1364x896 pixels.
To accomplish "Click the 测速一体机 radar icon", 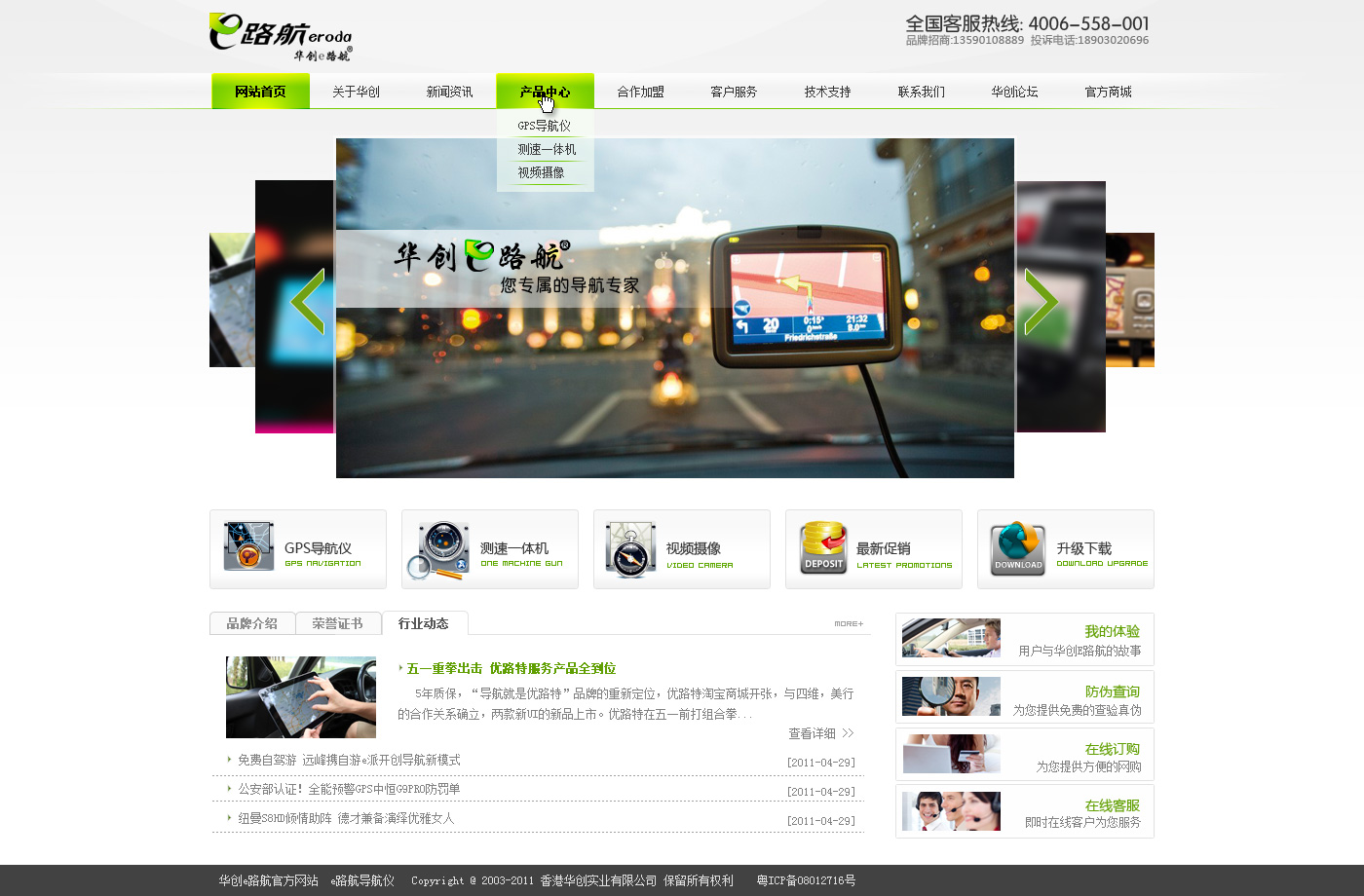I will tap(438, 550).
